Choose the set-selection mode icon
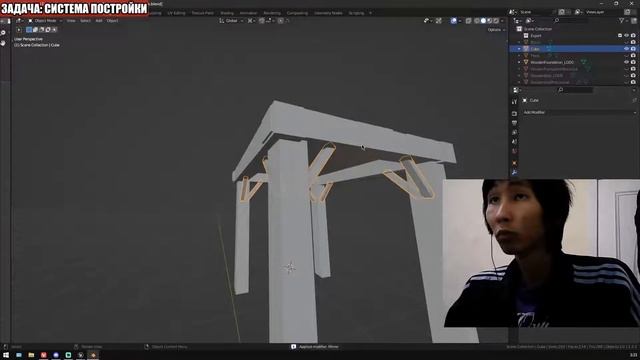 pyautogui.click(x=29, y=29)
